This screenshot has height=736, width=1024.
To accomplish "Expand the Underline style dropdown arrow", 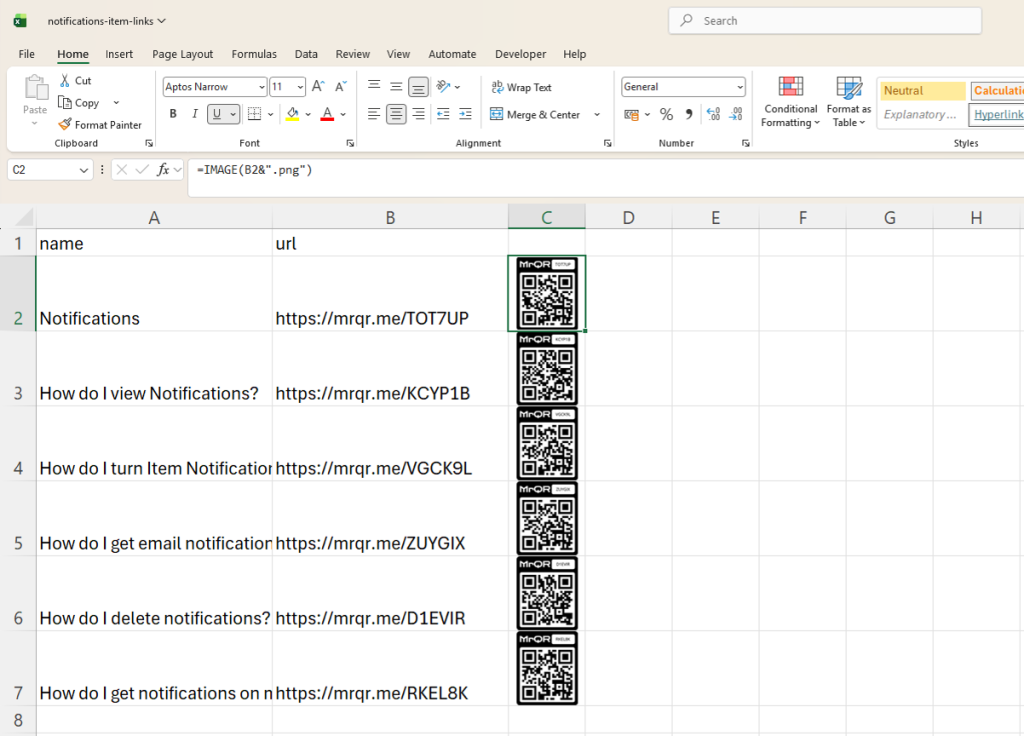I will coord(232,114).
